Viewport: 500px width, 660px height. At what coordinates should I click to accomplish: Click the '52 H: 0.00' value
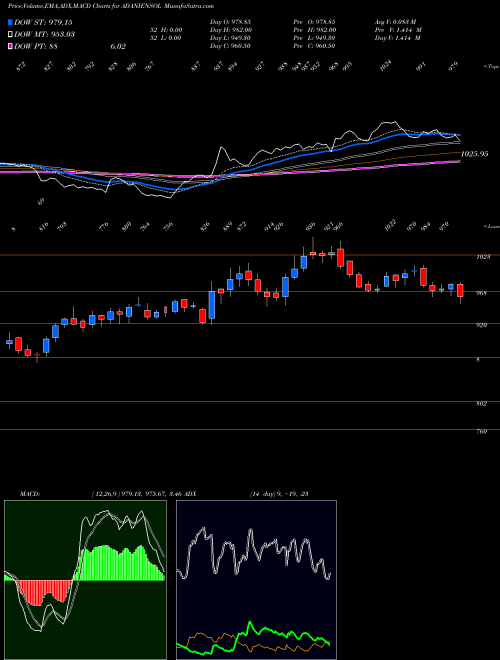pos(166,30)
